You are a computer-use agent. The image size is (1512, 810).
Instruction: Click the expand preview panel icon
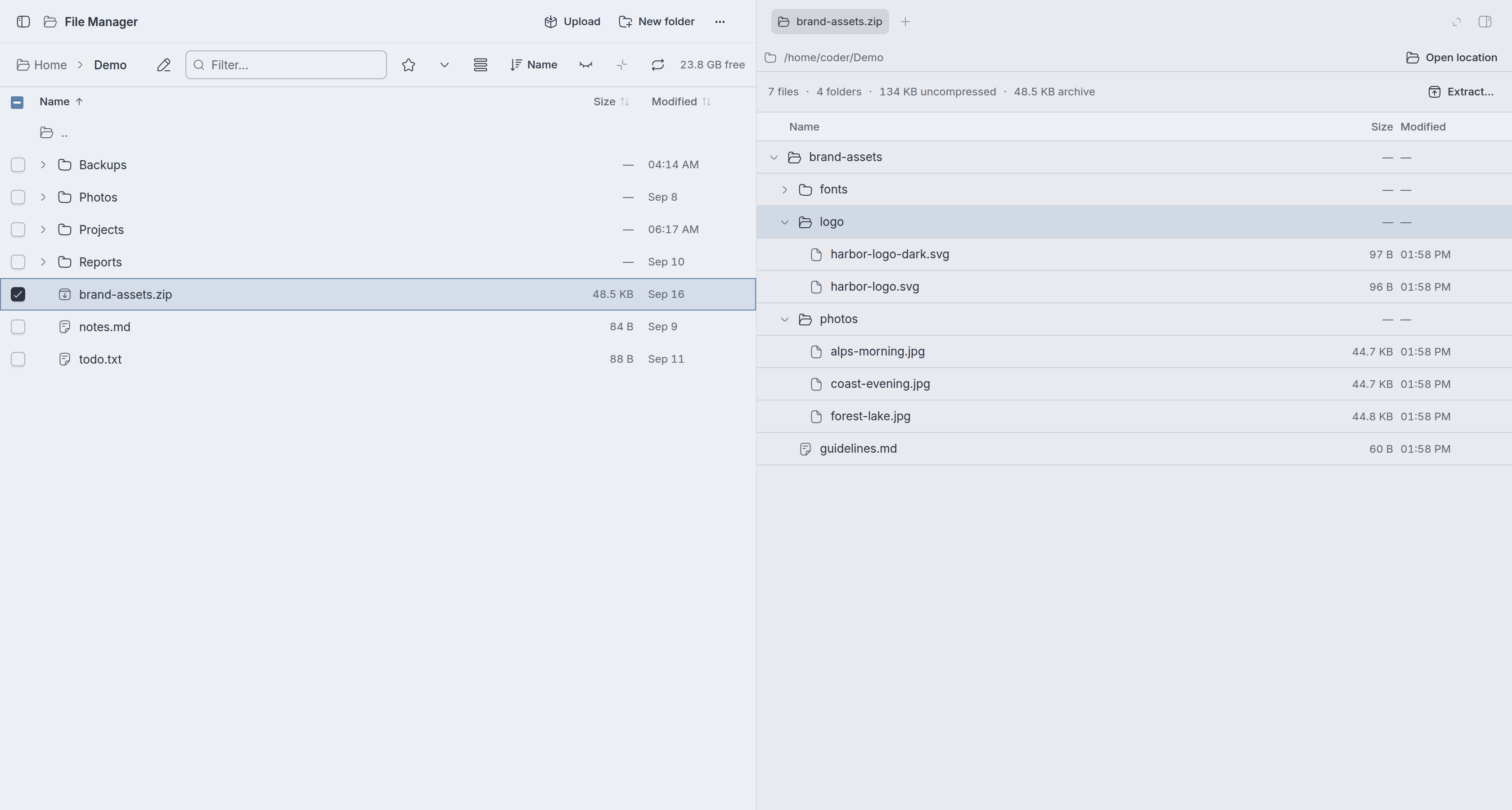coord(1456,22)
